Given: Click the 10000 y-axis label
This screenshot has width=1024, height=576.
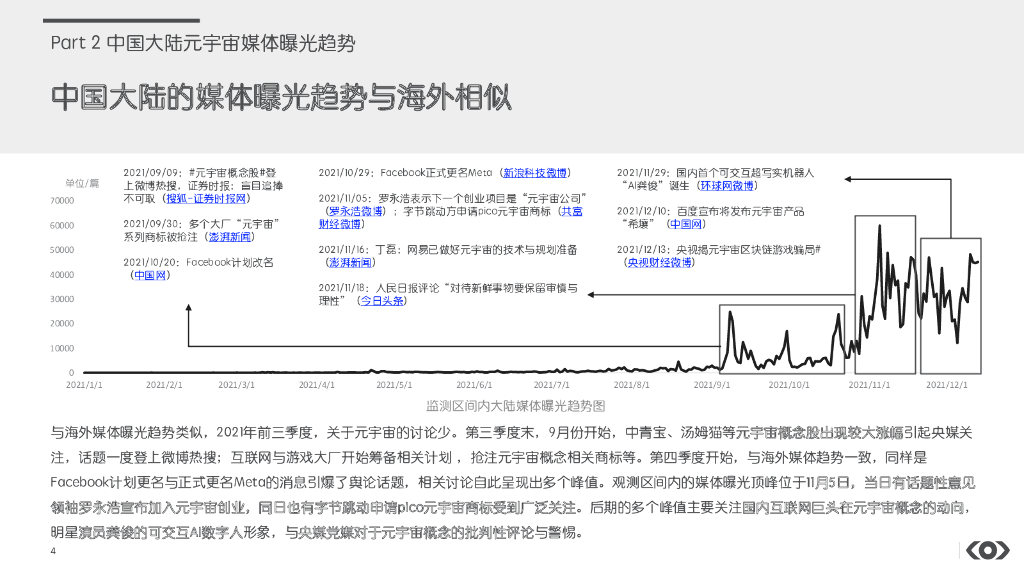Looking at the screenshot, I should 62,348.
